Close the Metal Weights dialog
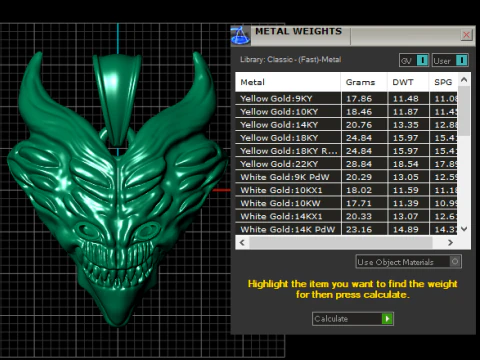 point(466,35)
